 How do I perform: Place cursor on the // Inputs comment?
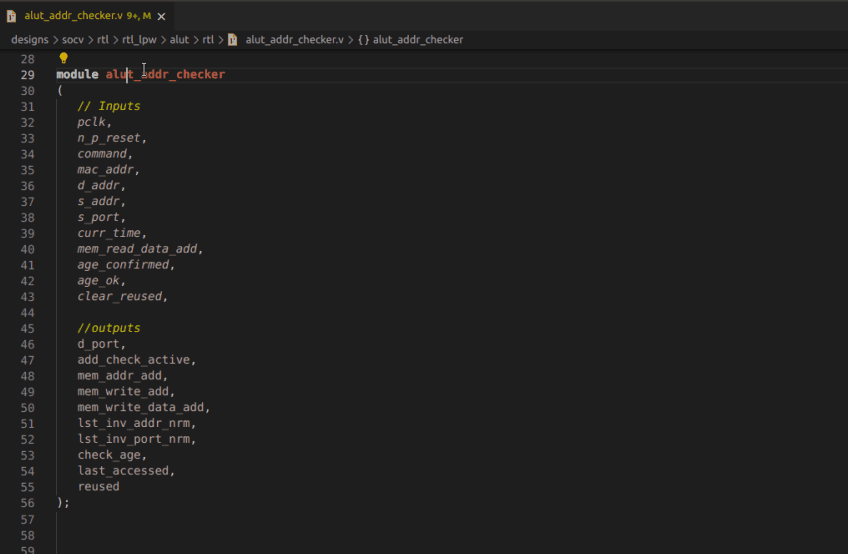pyautogui.click(x=108, y=106)
